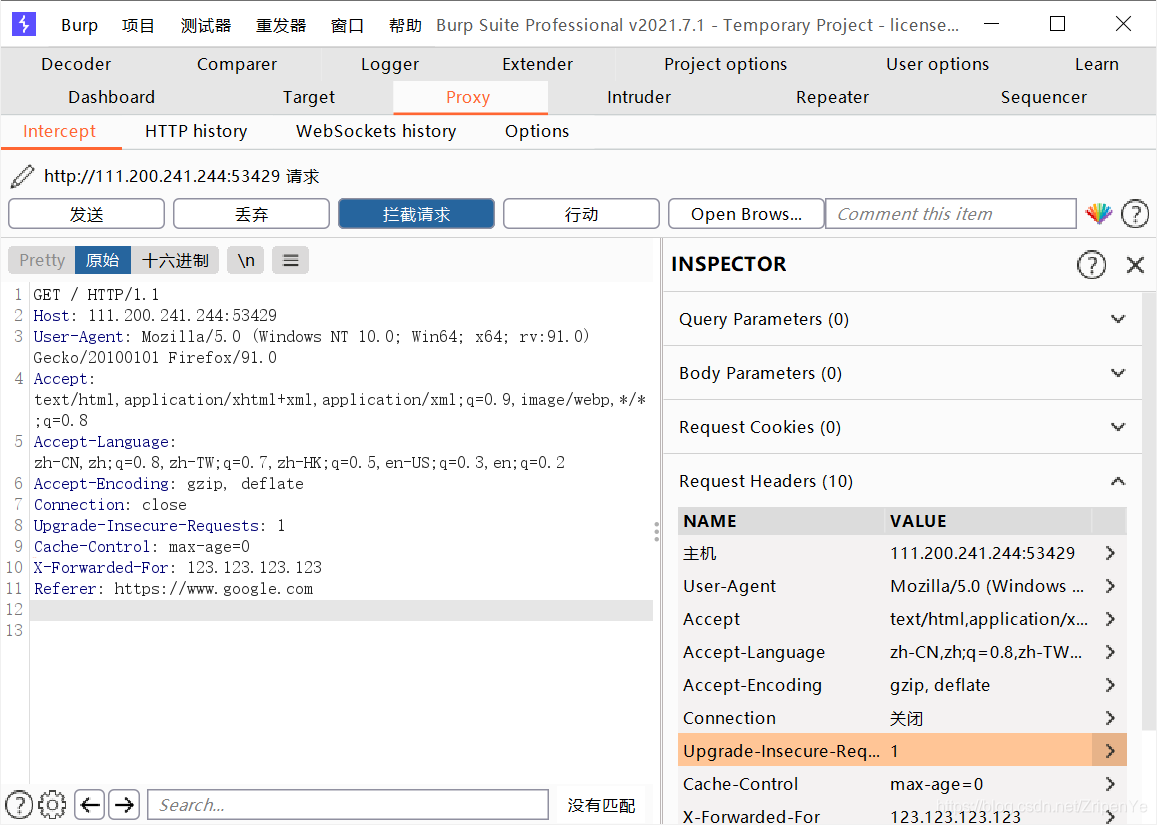This screenshot has width=1157, height=825.
Task: Click the X-Forwarded-For line in request editor
Action: click(x=178, y=567)
